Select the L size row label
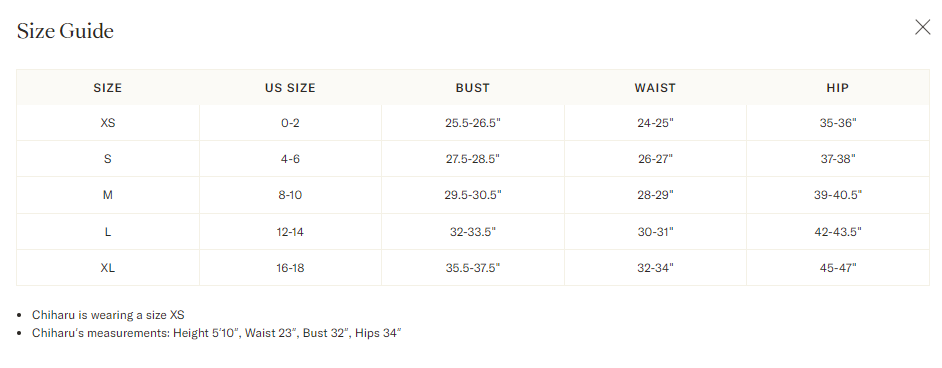The height and width of the screenshot is (368, 942). coord(108,232)
